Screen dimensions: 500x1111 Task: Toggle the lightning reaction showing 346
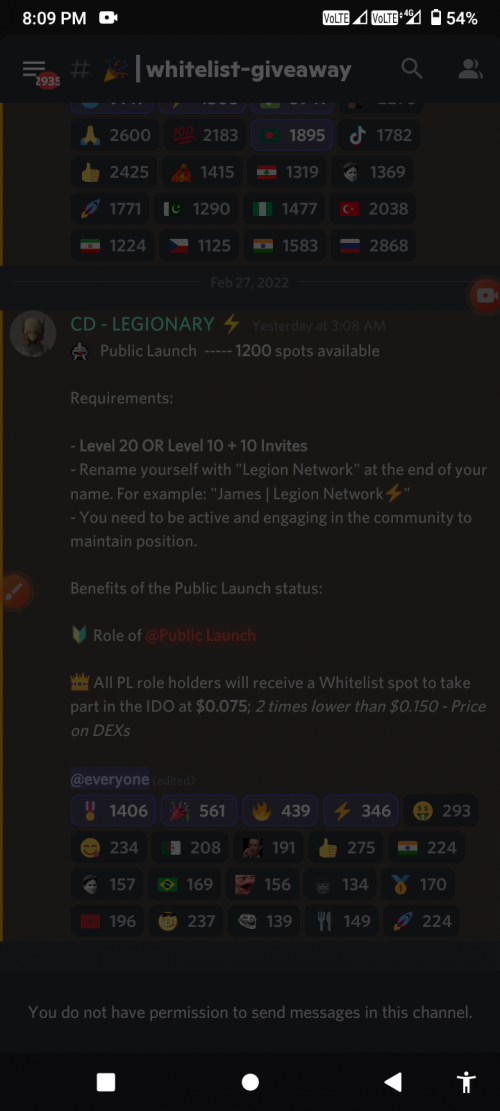click(x=360, y=811)
